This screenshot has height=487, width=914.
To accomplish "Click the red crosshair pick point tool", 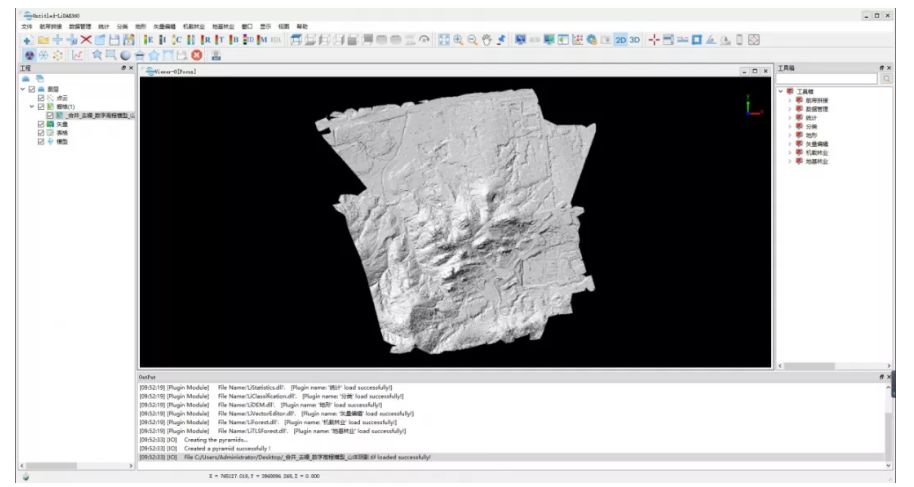I will tap(654, 39).
